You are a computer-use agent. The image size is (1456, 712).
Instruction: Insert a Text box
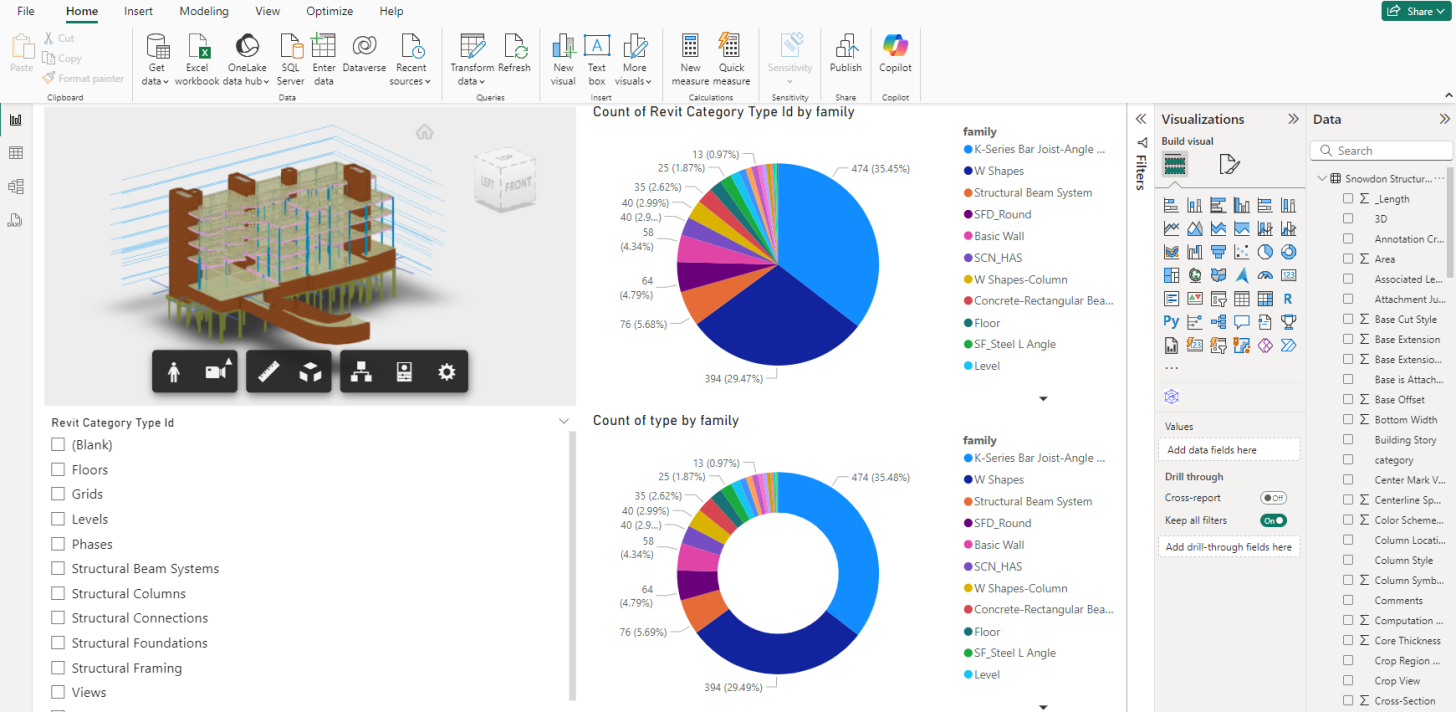597,59
